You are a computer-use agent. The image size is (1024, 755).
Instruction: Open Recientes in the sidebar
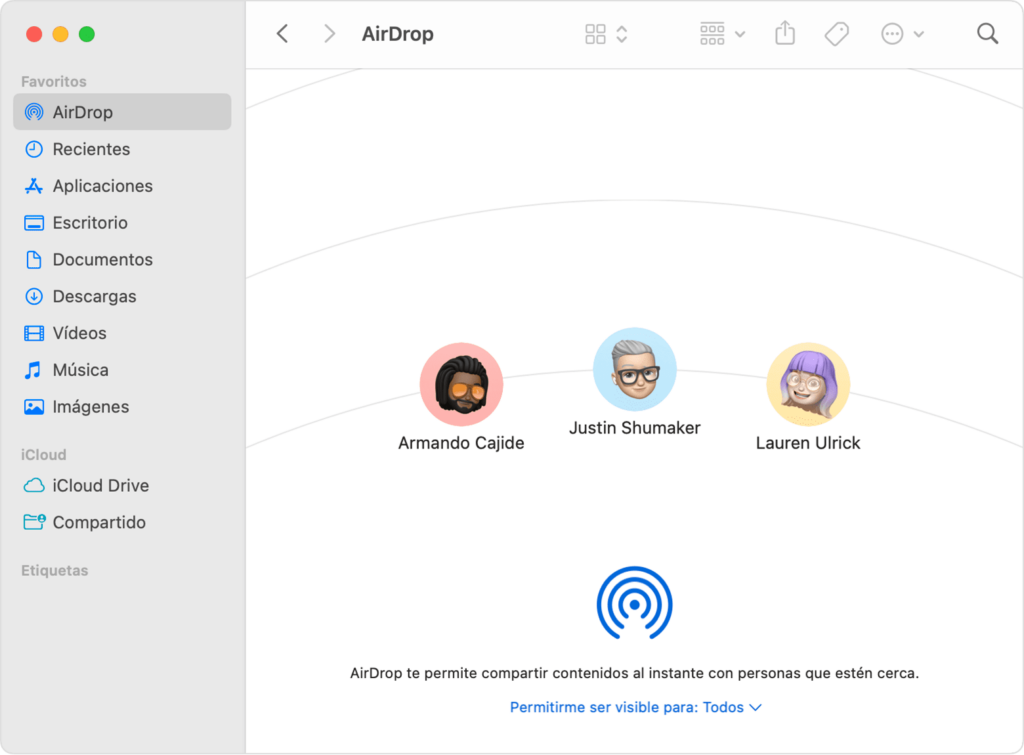(x=91, y=149)
